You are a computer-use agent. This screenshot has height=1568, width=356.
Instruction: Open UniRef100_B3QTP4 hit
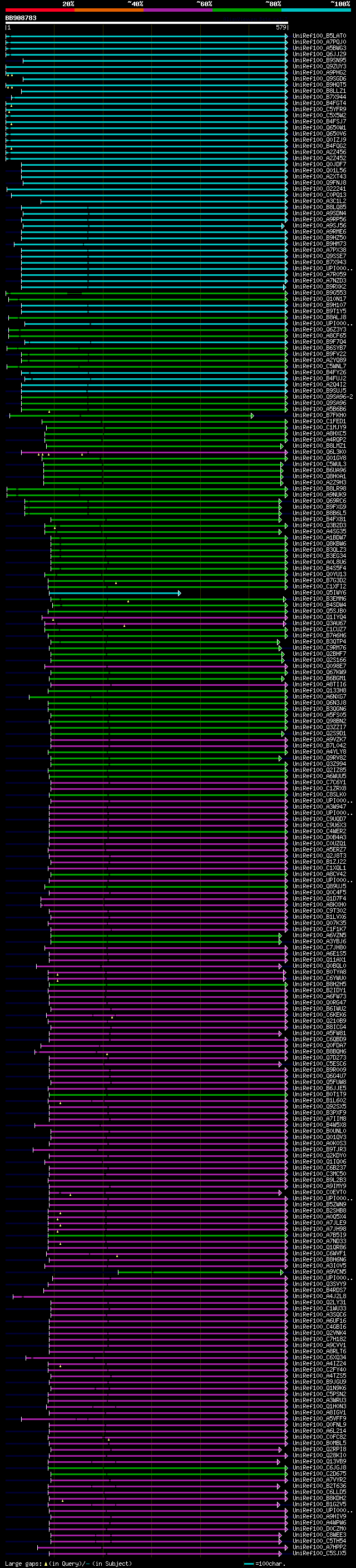point(319,641)
